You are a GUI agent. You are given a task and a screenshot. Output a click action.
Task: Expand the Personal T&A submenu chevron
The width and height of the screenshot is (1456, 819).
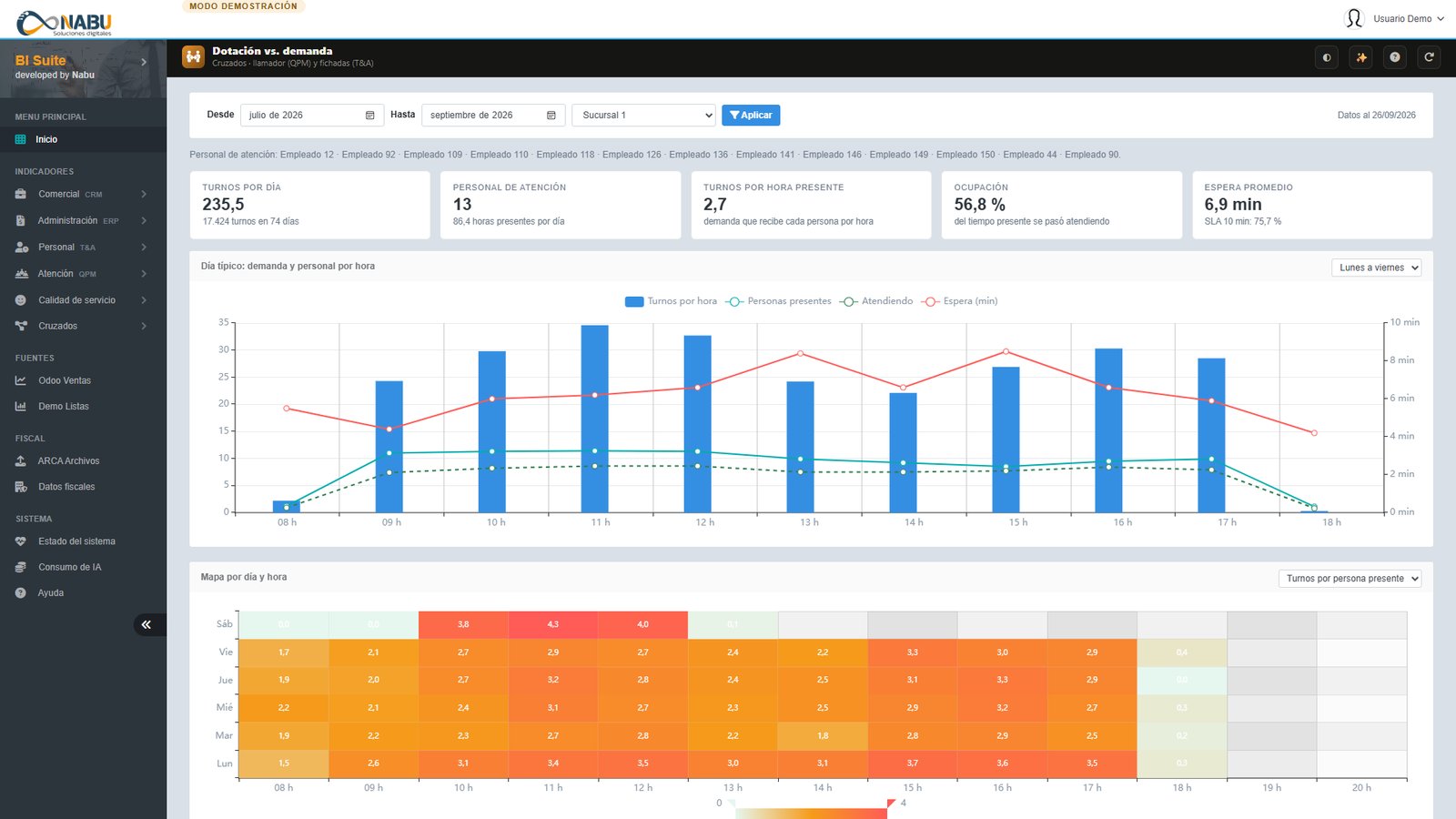[x=144, y=247]
